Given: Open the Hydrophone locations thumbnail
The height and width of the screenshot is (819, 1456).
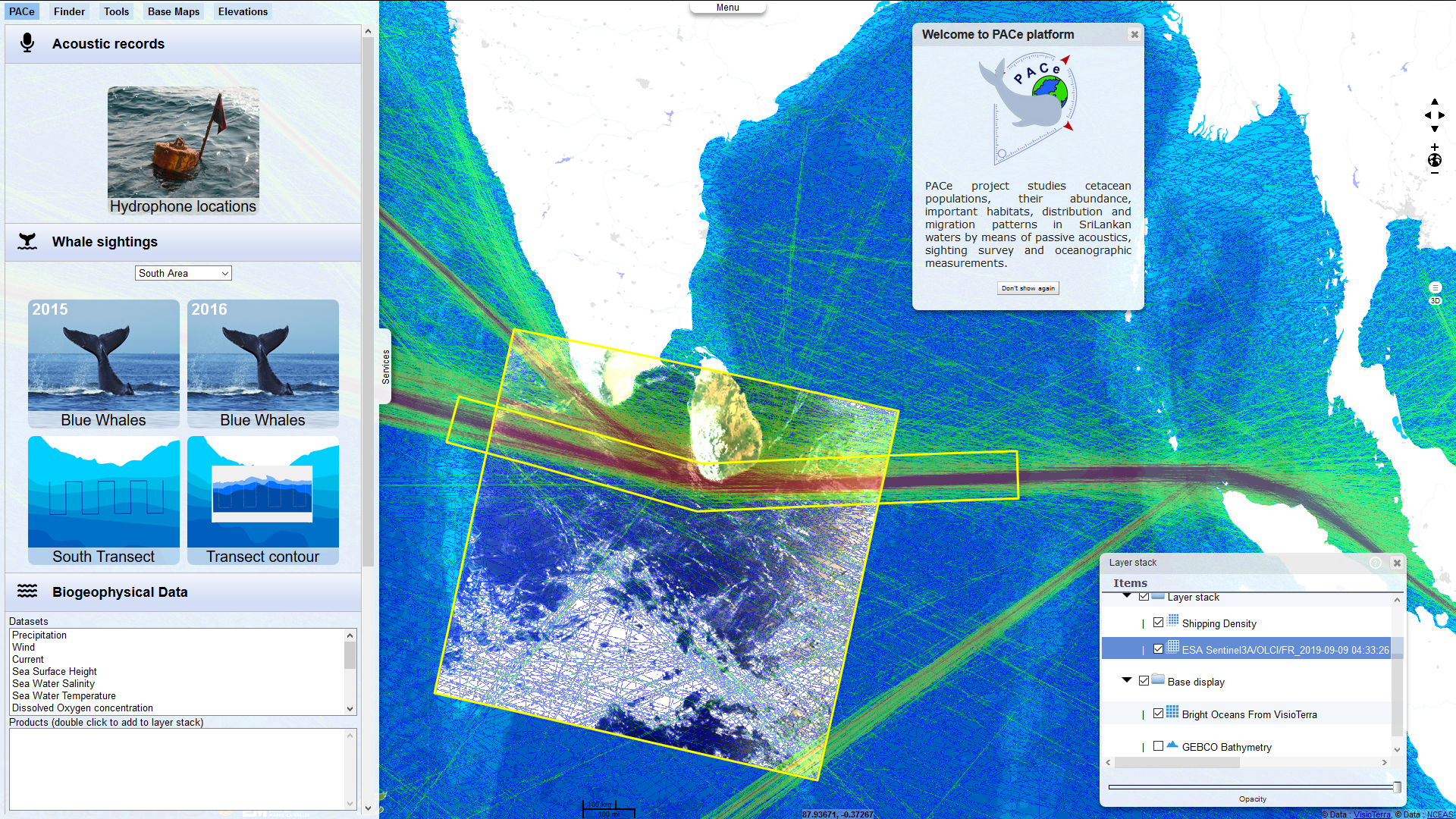Looking at the screenshot, I should click(183, 150).
